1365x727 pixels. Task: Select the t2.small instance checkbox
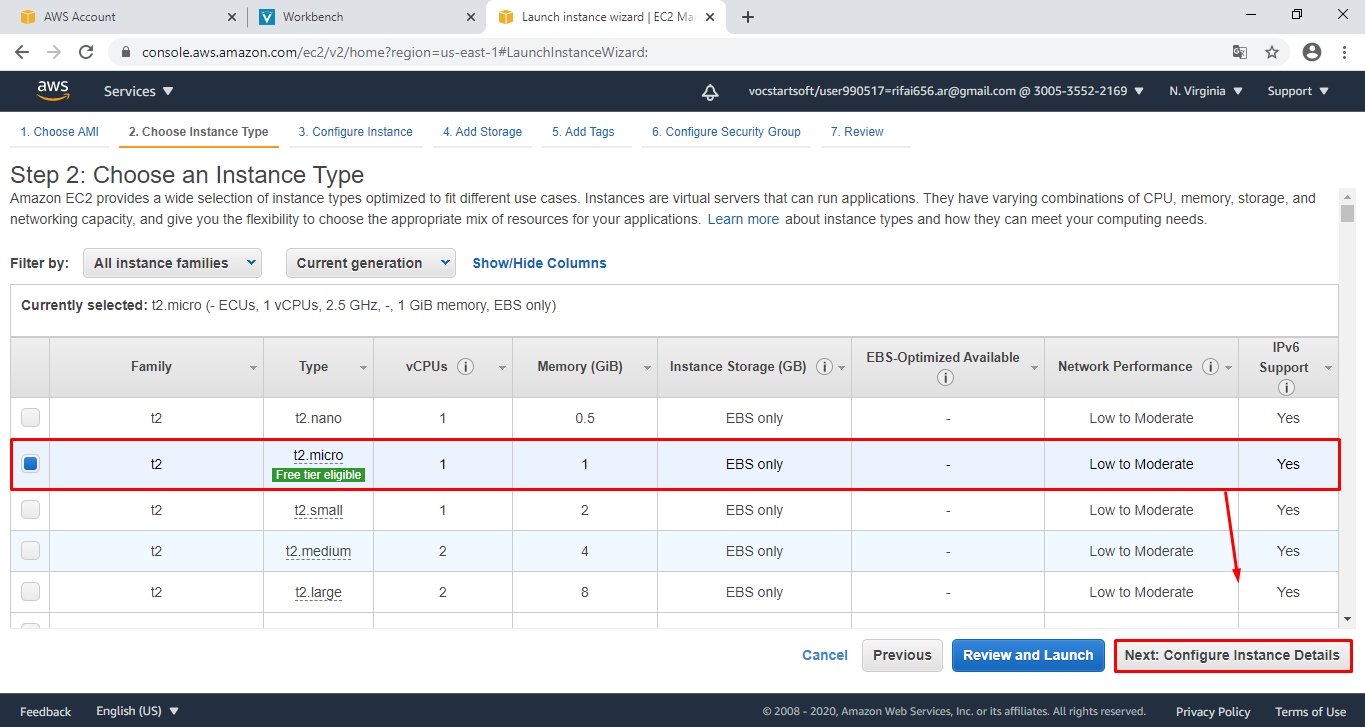click(31, 510)
